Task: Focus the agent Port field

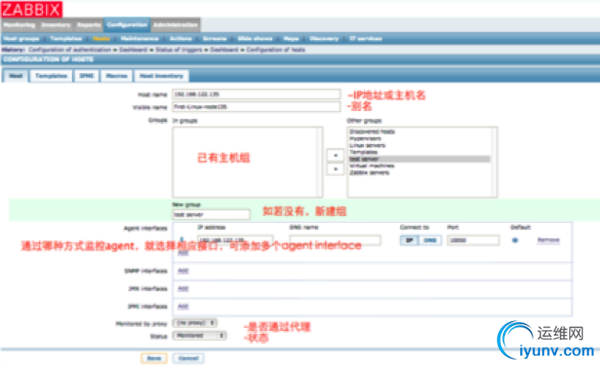Action: point(473,240)
